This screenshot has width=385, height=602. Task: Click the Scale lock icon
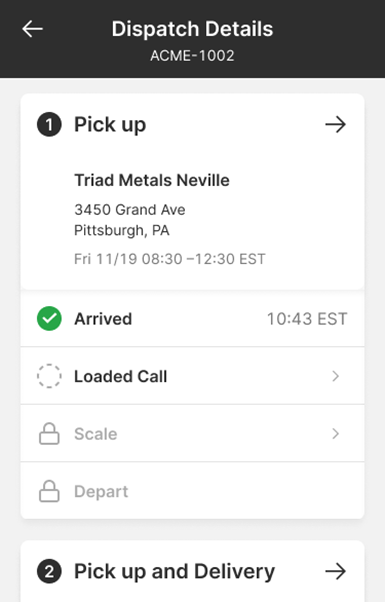click(49, 434)
